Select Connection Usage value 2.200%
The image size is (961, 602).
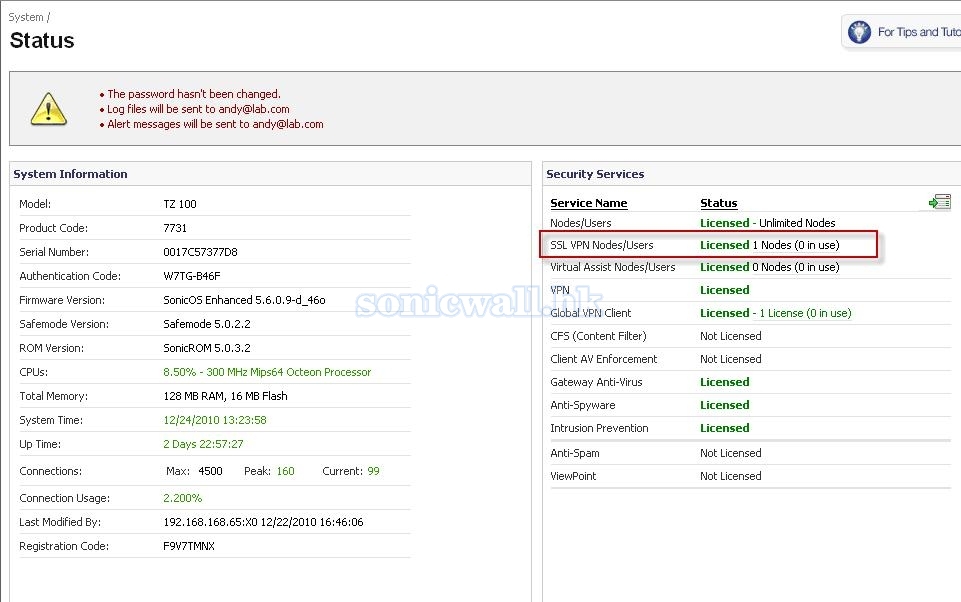point(183,498)
